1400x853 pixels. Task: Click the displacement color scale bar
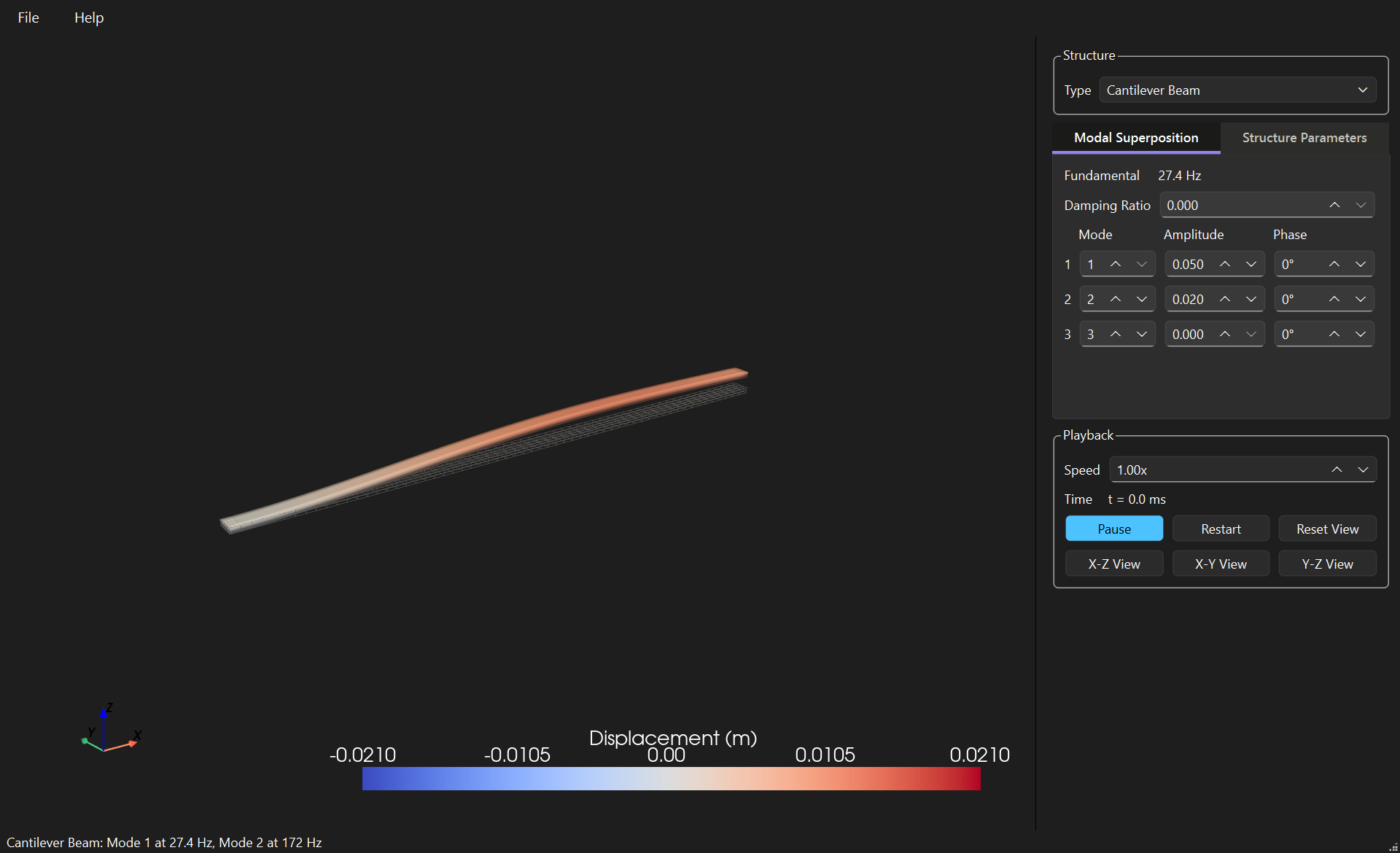pyautogui.click(x=671, y=779)
